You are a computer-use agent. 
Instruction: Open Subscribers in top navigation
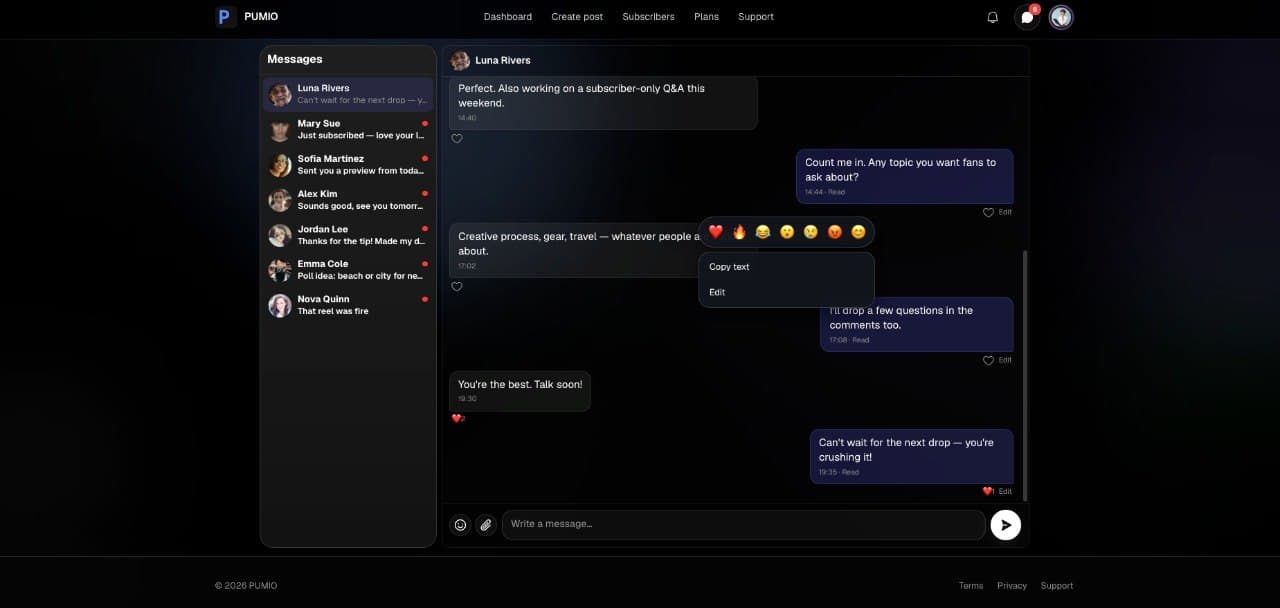pyautogui.click(x=648, y=17)
